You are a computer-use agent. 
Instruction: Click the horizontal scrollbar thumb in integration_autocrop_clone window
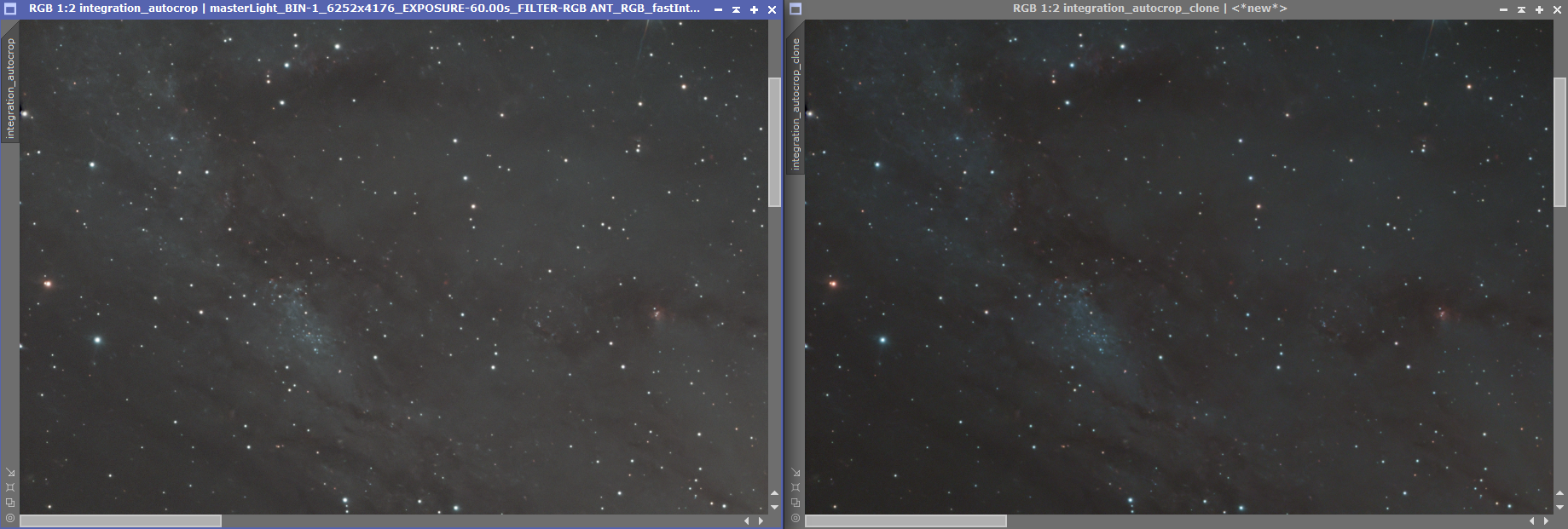tap(906, 520)
